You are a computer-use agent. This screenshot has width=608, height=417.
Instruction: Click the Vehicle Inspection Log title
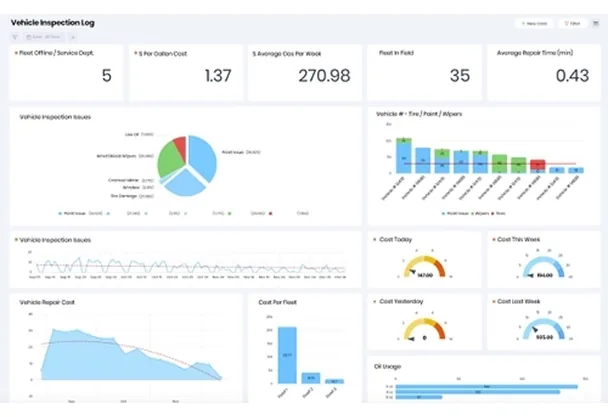(x=53, y=23)
